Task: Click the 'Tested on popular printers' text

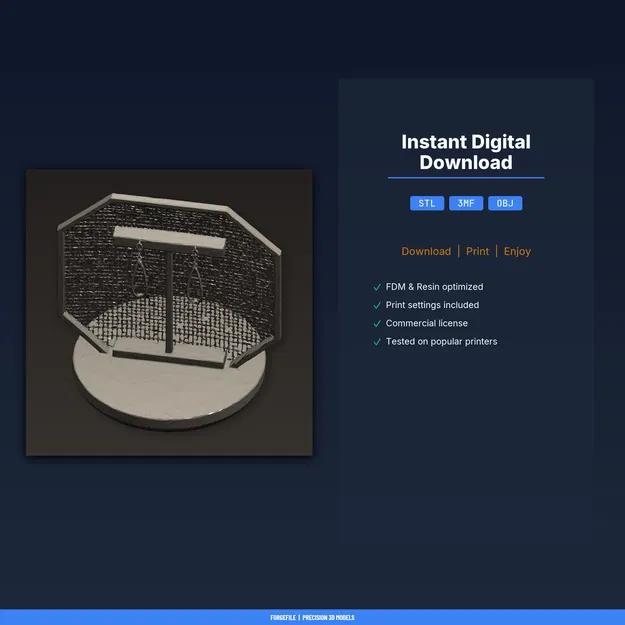Action: point(441,342)
